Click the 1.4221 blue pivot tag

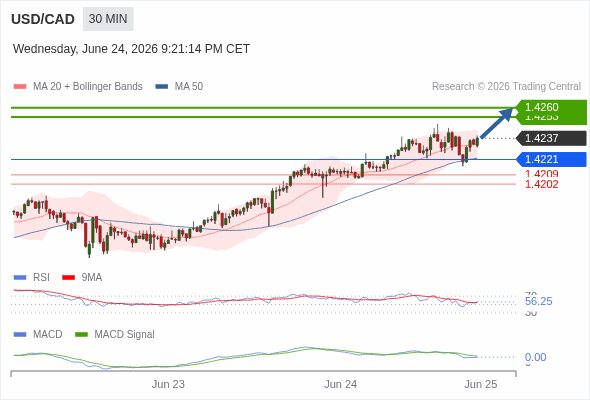click(x=551, y=159)
